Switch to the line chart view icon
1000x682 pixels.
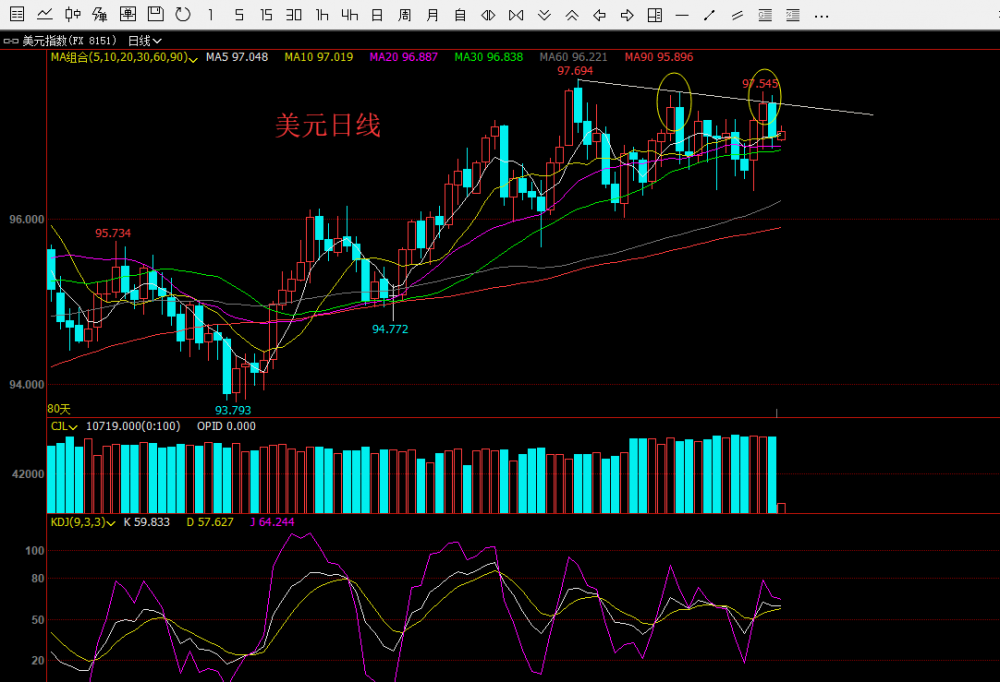(x=45, y=14)
